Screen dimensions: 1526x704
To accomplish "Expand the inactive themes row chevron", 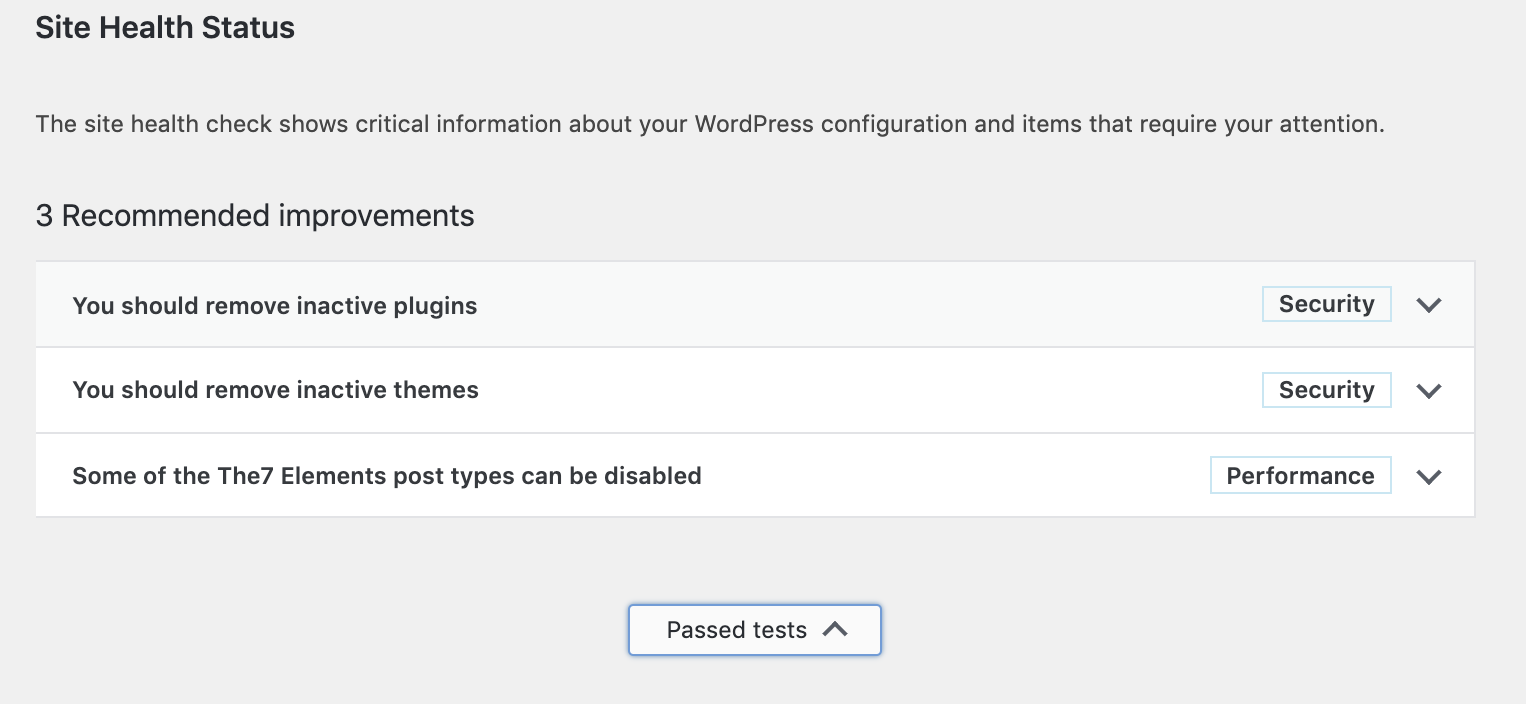I will pos(1429,391).
